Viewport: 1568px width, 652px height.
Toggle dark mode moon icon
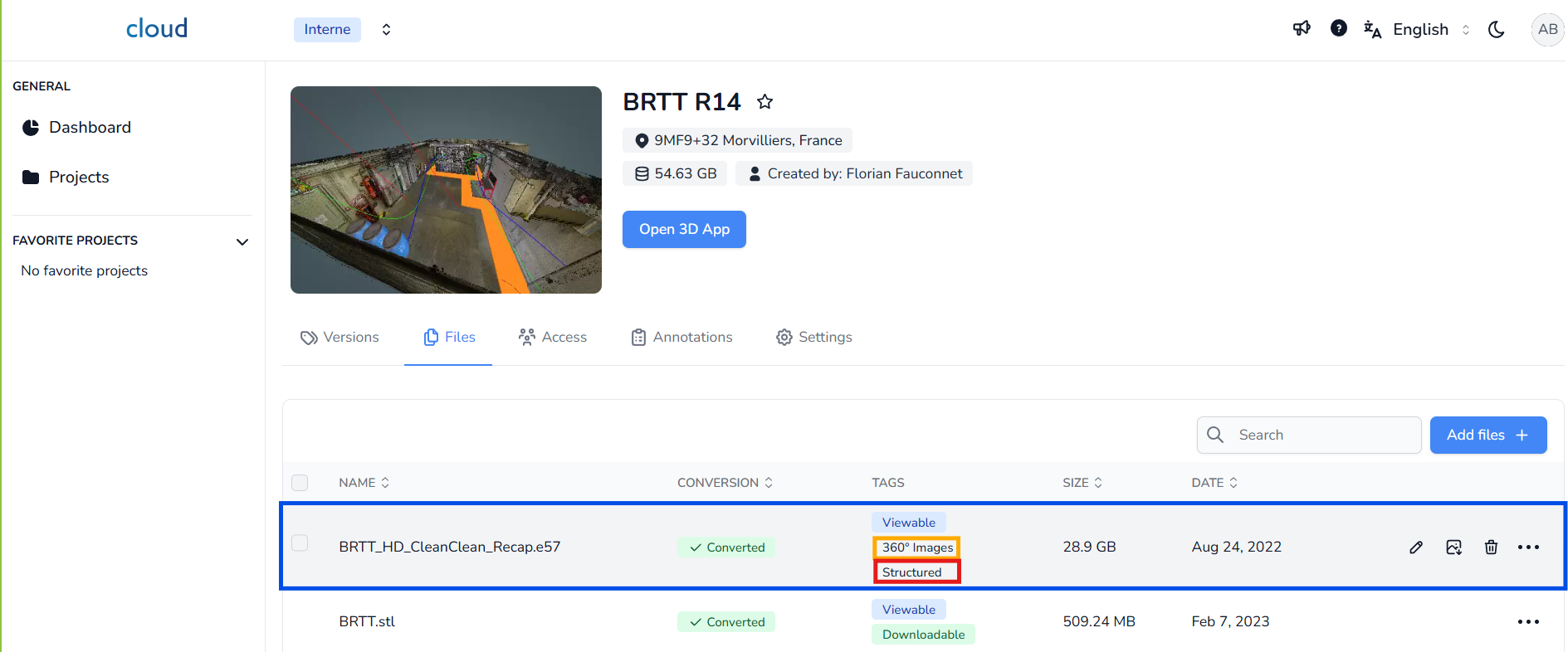coord(1496,30)
